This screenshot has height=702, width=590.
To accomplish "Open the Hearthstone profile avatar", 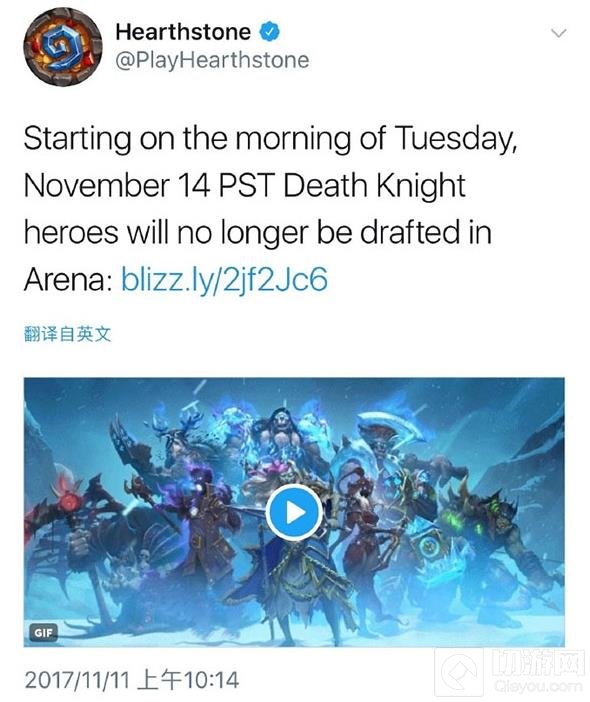I will (63, 47).
